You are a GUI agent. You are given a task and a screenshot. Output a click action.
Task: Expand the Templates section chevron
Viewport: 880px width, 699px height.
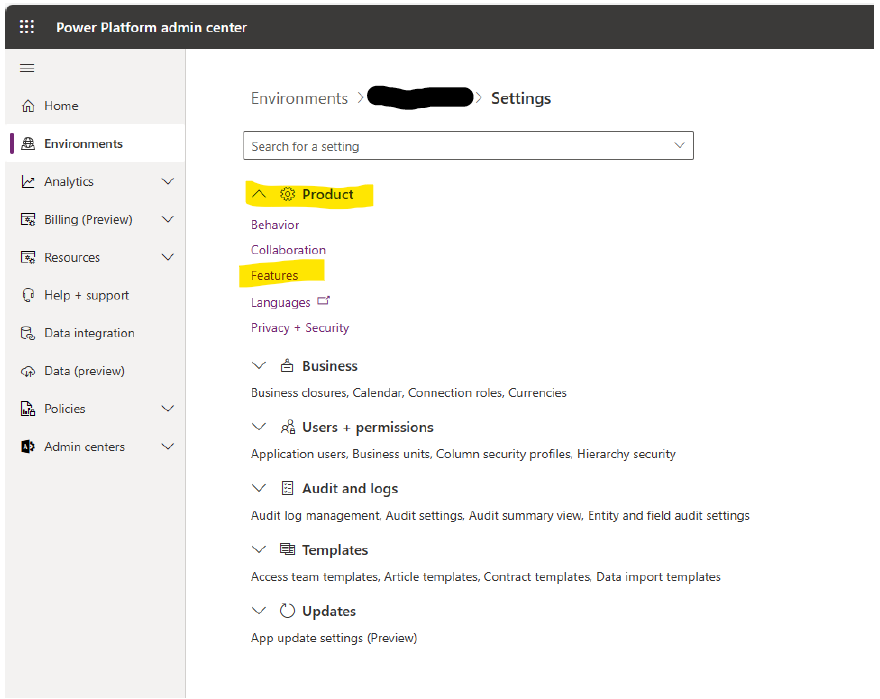click(259, 550)
